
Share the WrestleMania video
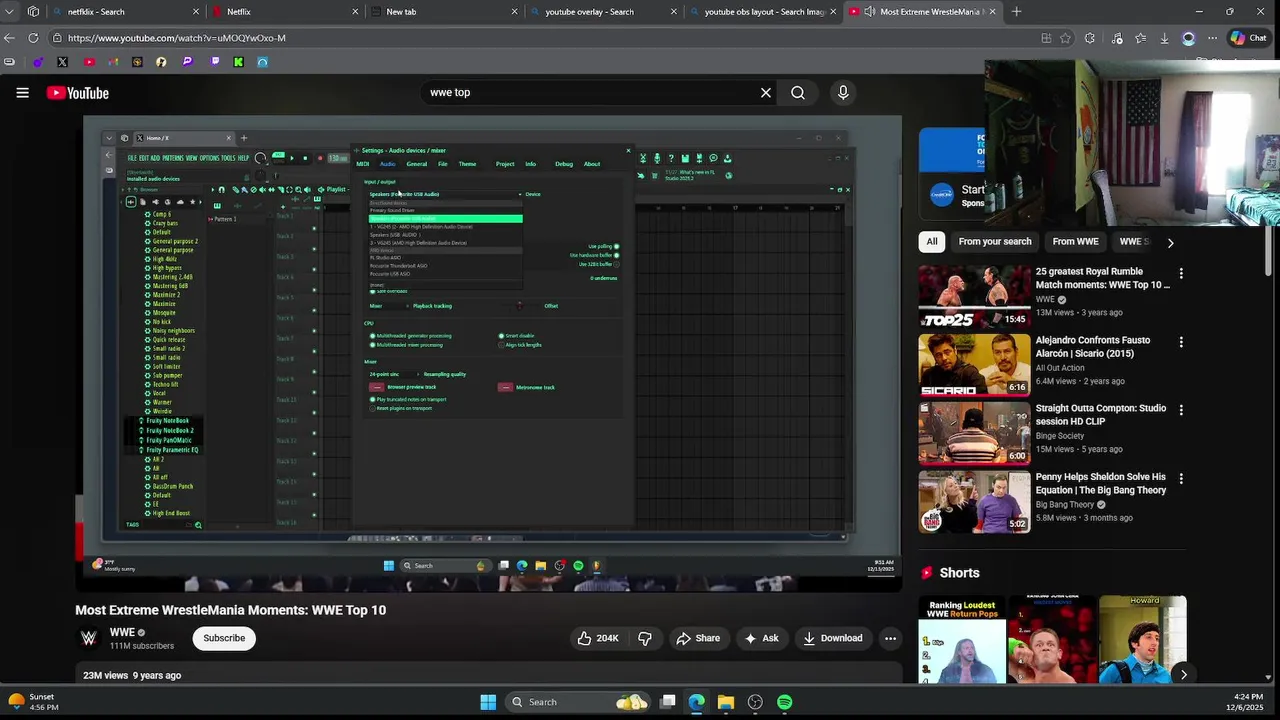pos(698,638)
